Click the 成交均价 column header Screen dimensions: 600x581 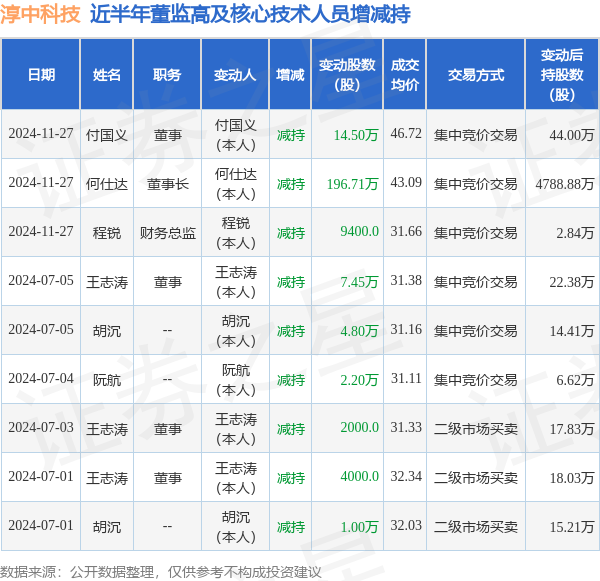405,74
